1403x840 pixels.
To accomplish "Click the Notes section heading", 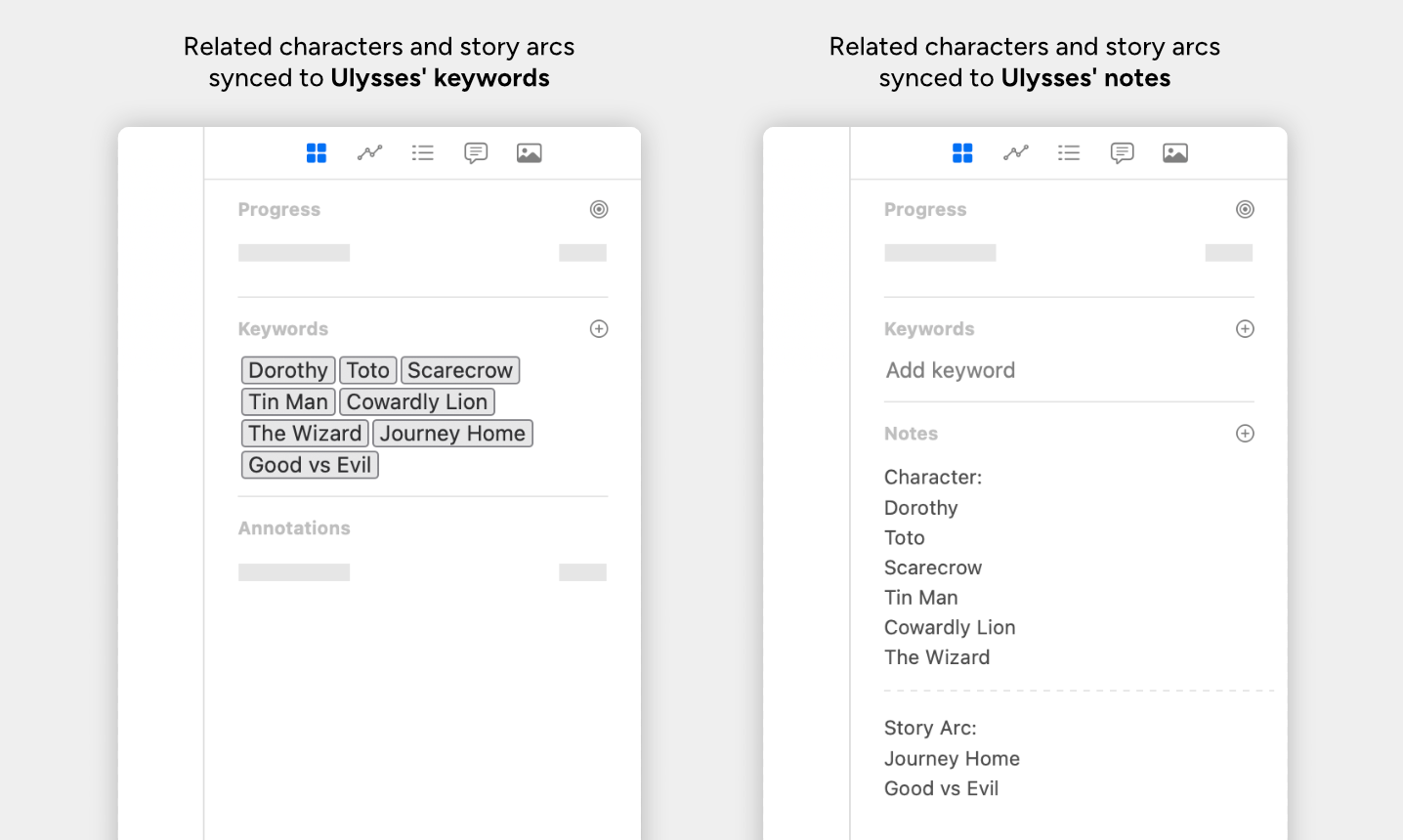I will [911, 434].
